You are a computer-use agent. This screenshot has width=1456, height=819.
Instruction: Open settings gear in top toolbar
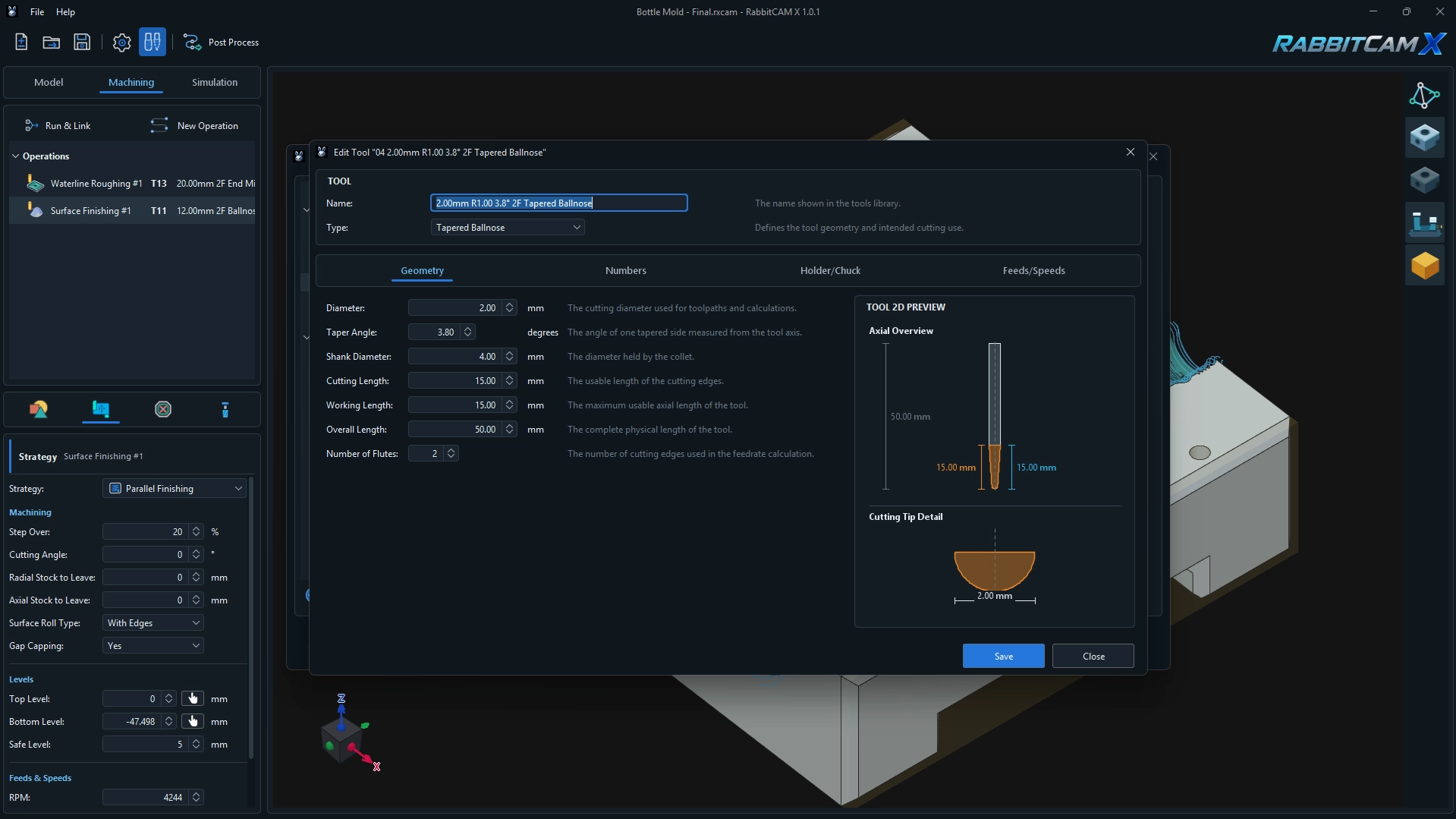[x=121, y=42]
